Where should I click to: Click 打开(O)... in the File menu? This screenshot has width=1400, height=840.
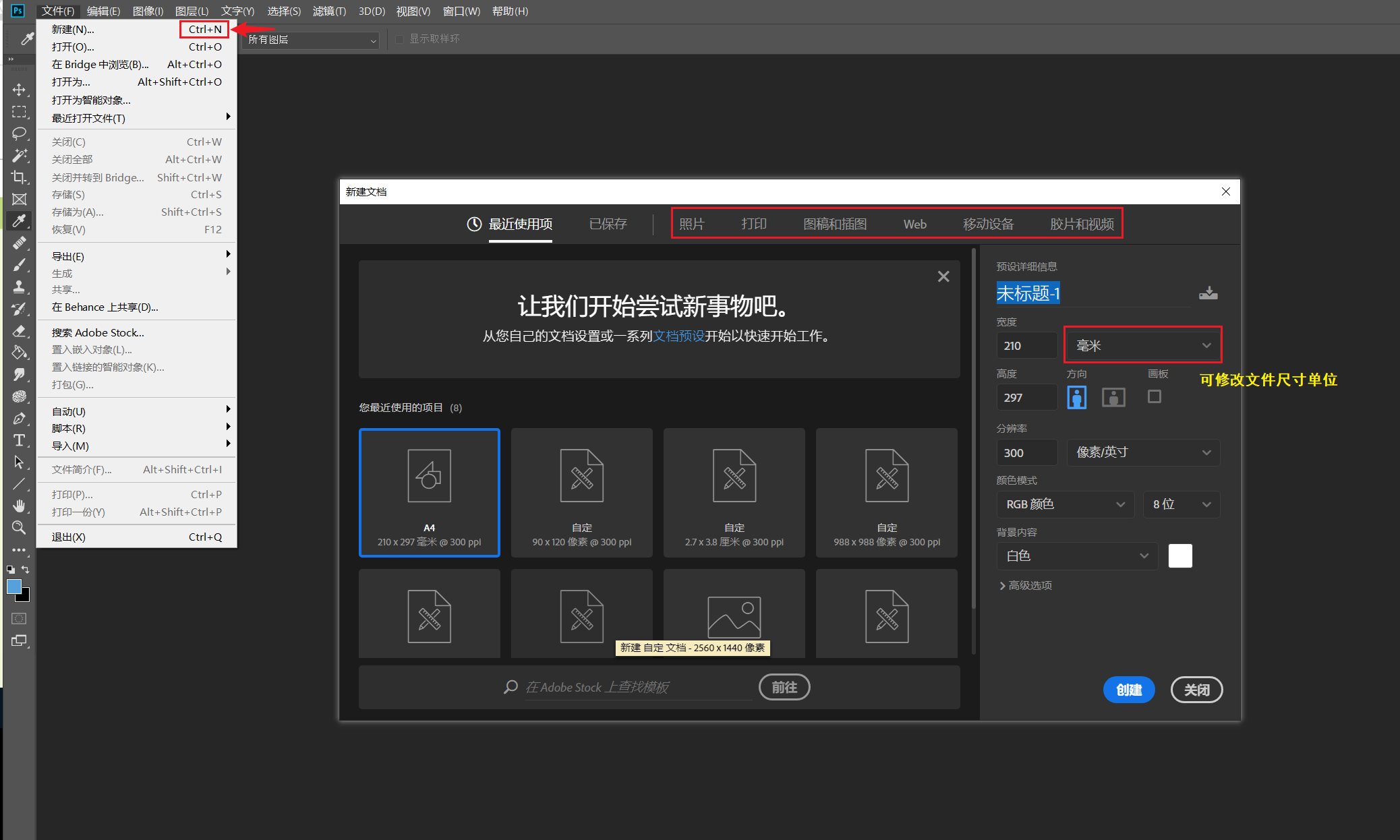pos(73,47)
